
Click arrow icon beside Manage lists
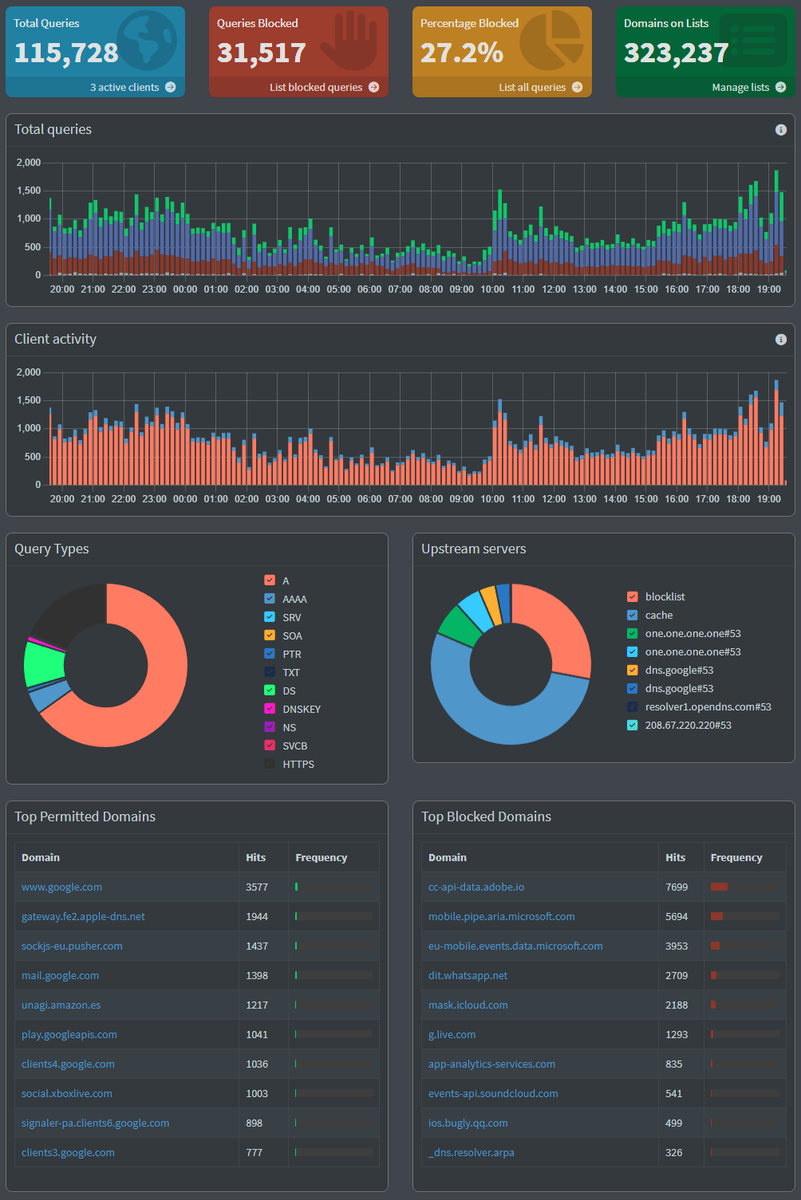781,87
